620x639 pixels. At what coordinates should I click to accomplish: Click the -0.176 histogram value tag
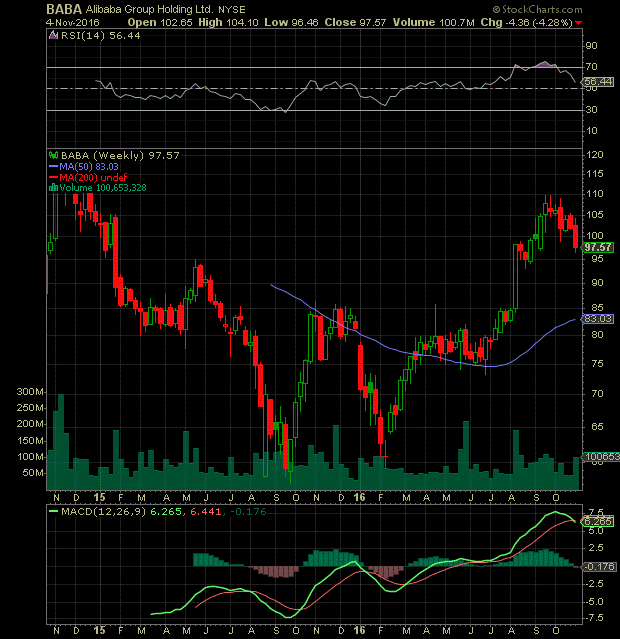coord(597,567)
